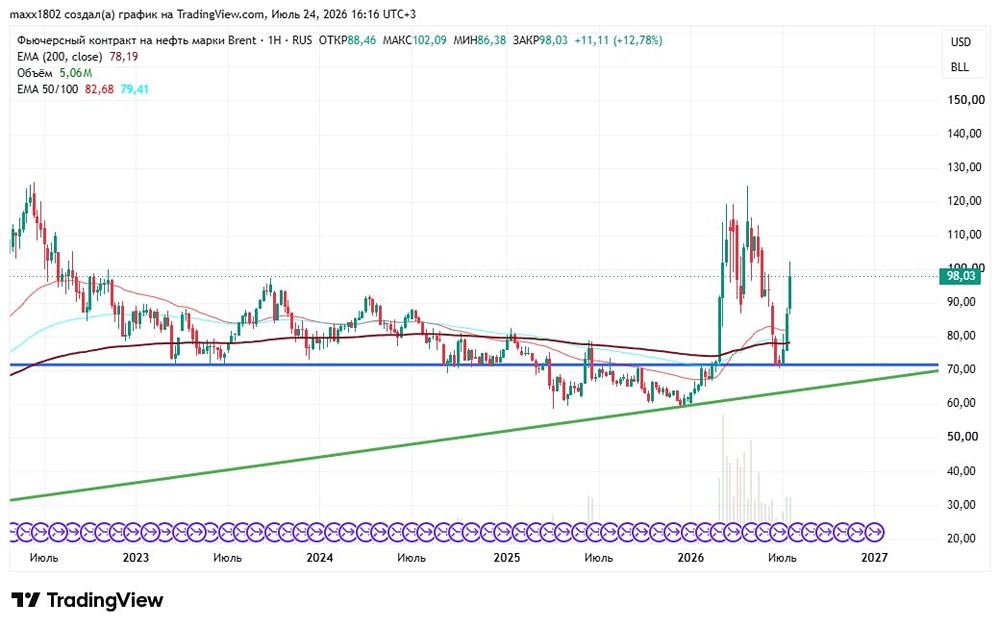This screenshot has width=1000, height=629.
Task: Click the 1Н timeframe label in legend
Action: pos(274,40)
